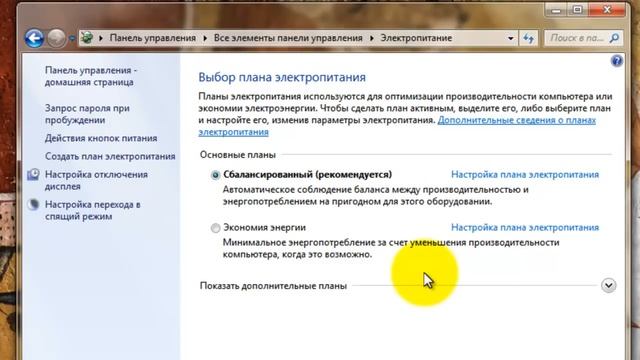Open 'Запрос пароля при пробуждении'

coord(87,114)
